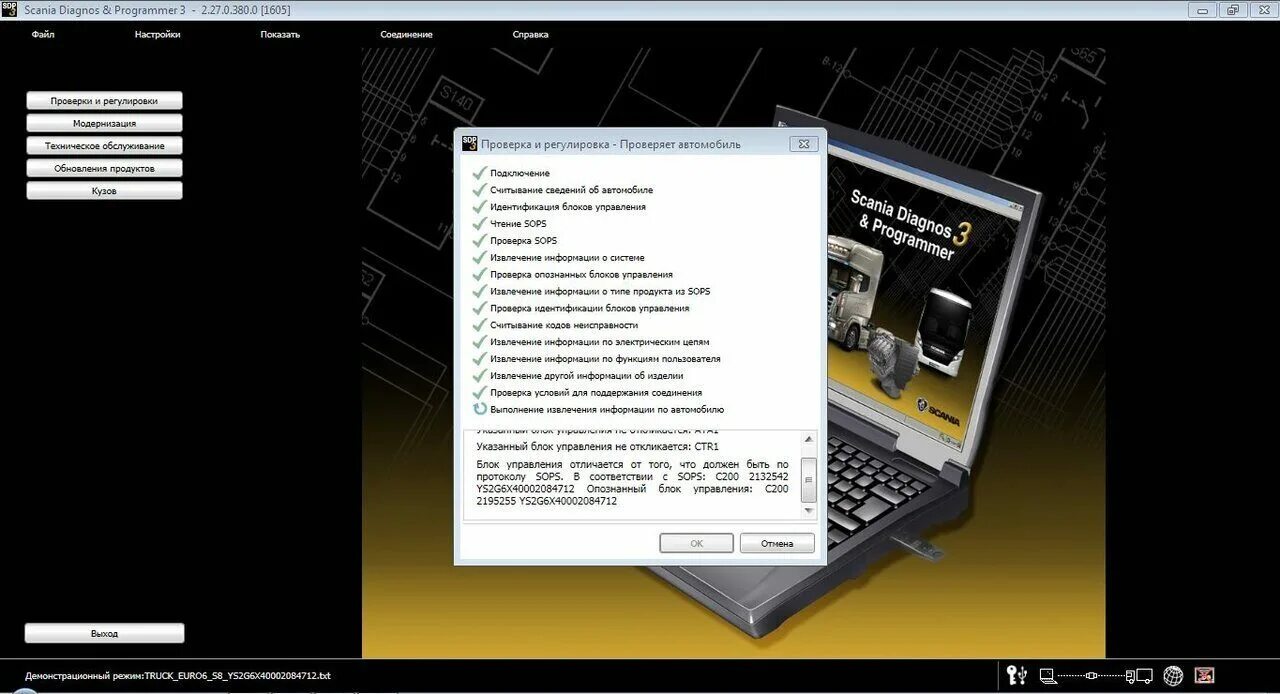Image resolution: width=1280 pixels, height=694 pixels.
Task: Click text Проверка идентификации блоков управления
Action: pos(589,308)
